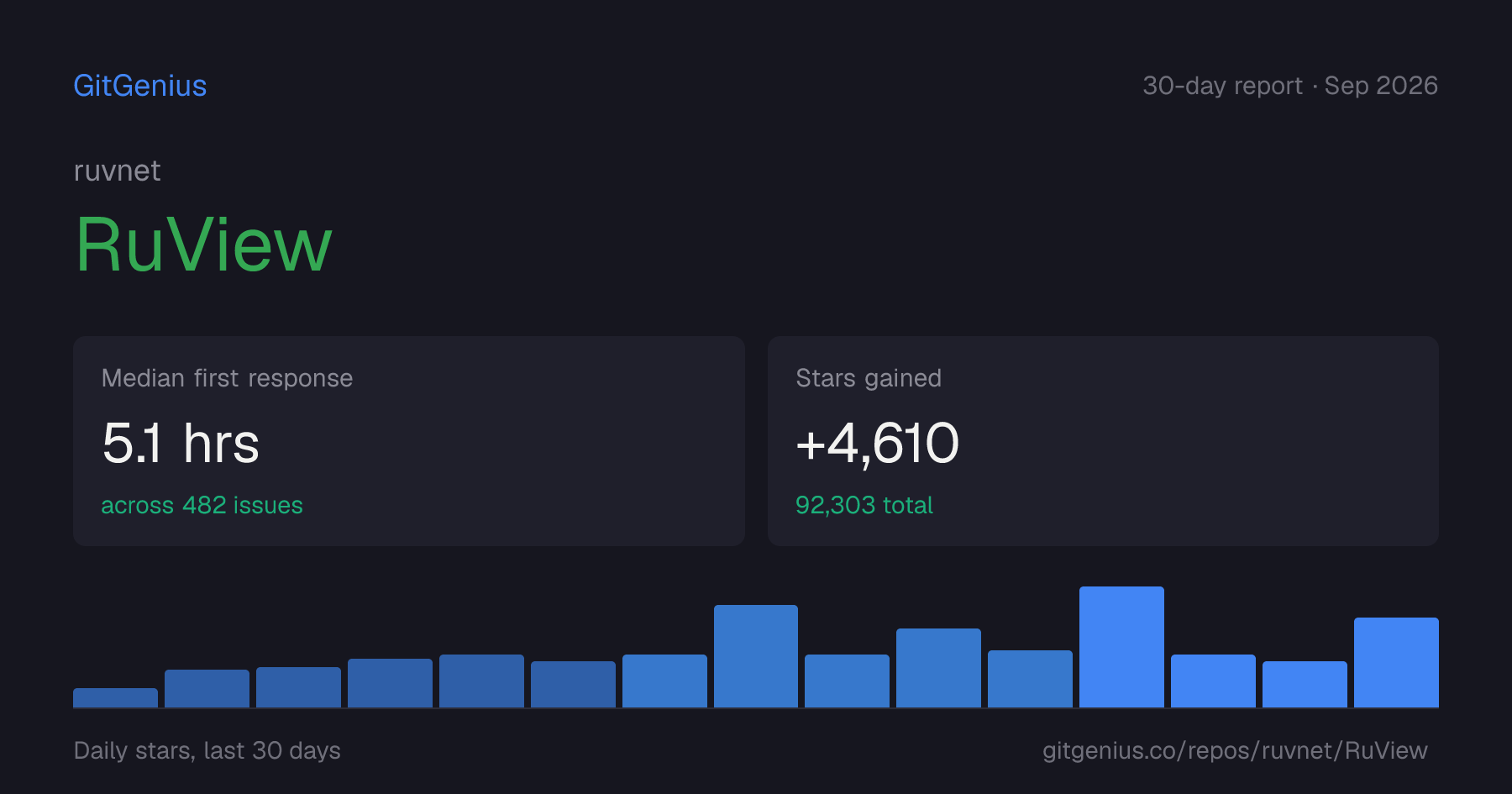Open the Stars gained card
Image resolution: width=1512 pixels, height=794 pixels.
click(x=1103, y=441)
